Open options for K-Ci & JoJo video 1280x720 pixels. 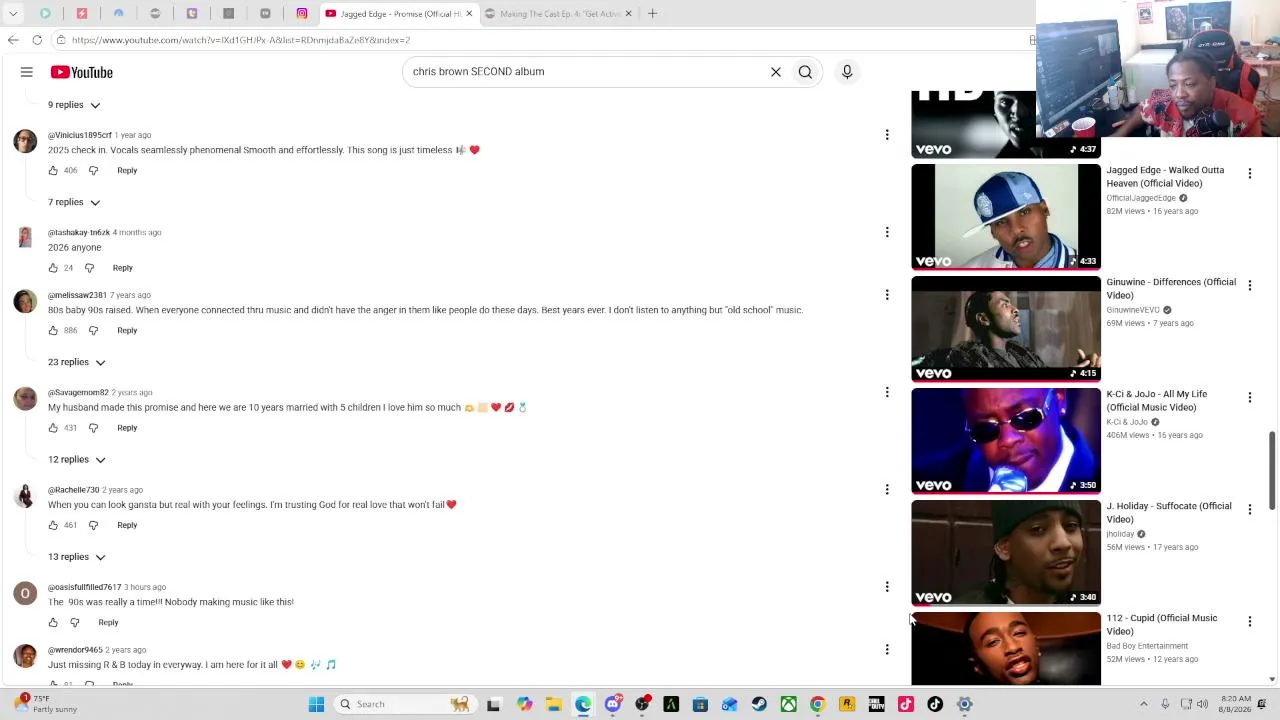click(x=1249, y=398)
